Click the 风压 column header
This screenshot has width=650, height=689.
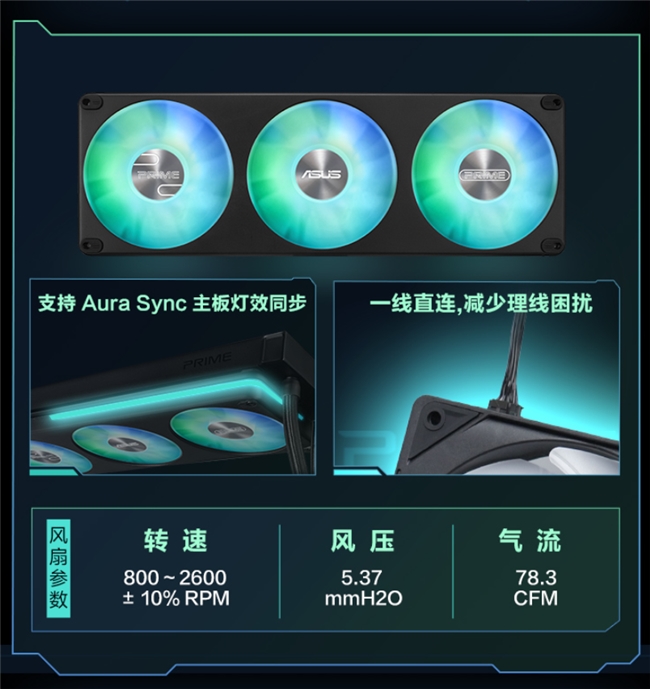[x=363, y=540]
